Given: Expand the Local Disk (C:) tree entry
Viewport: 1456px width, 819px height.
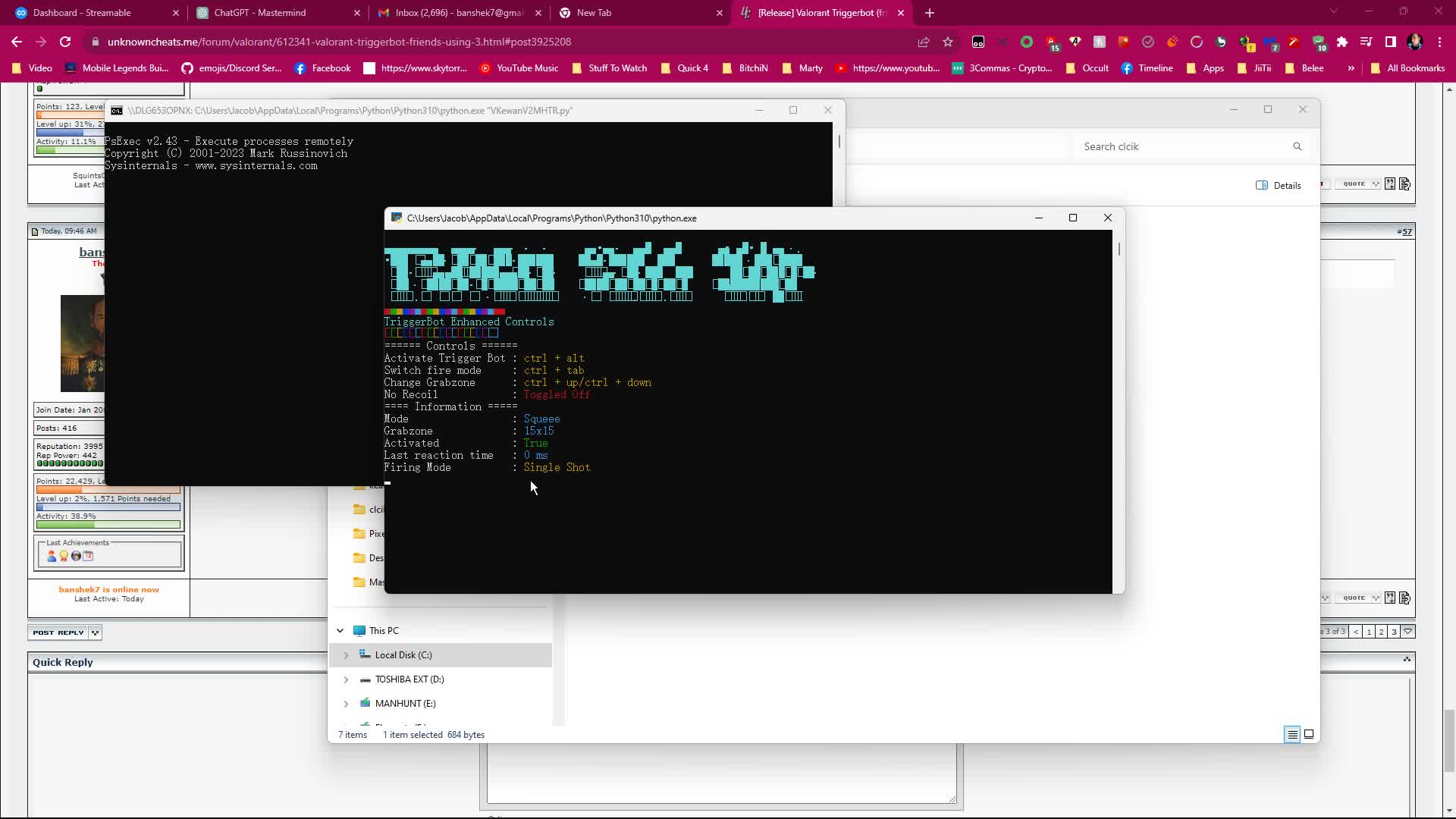Looking at the screenshot, I should point(347,654).
